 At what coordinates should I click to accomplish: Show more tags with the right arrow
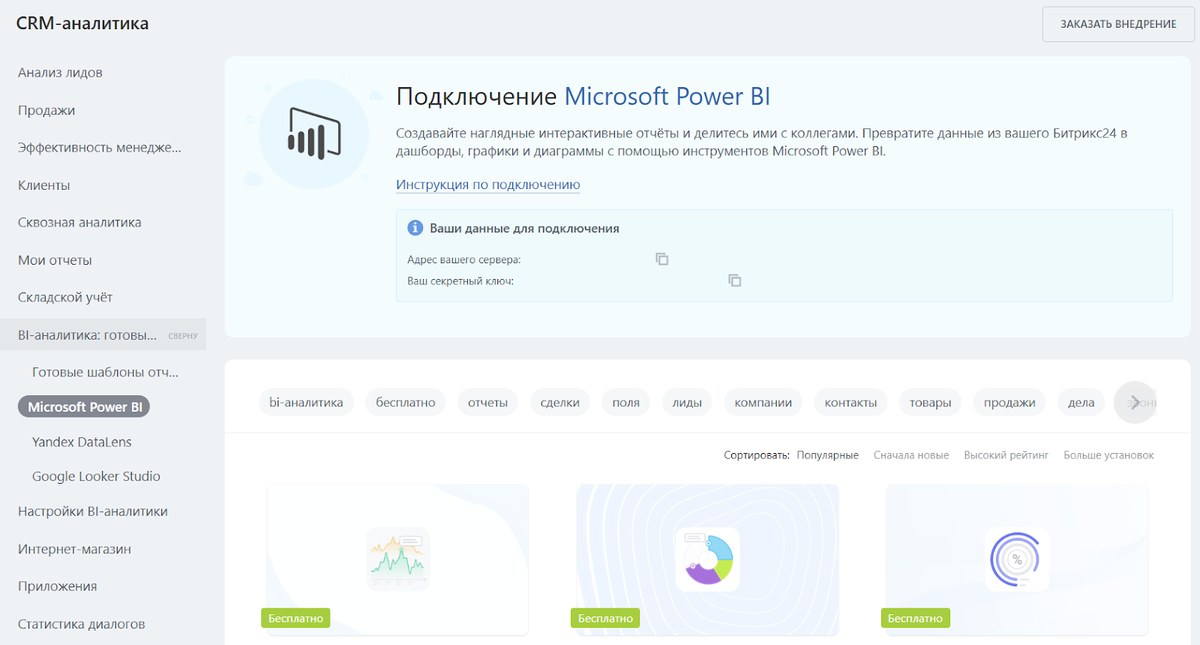(1134, 402)
